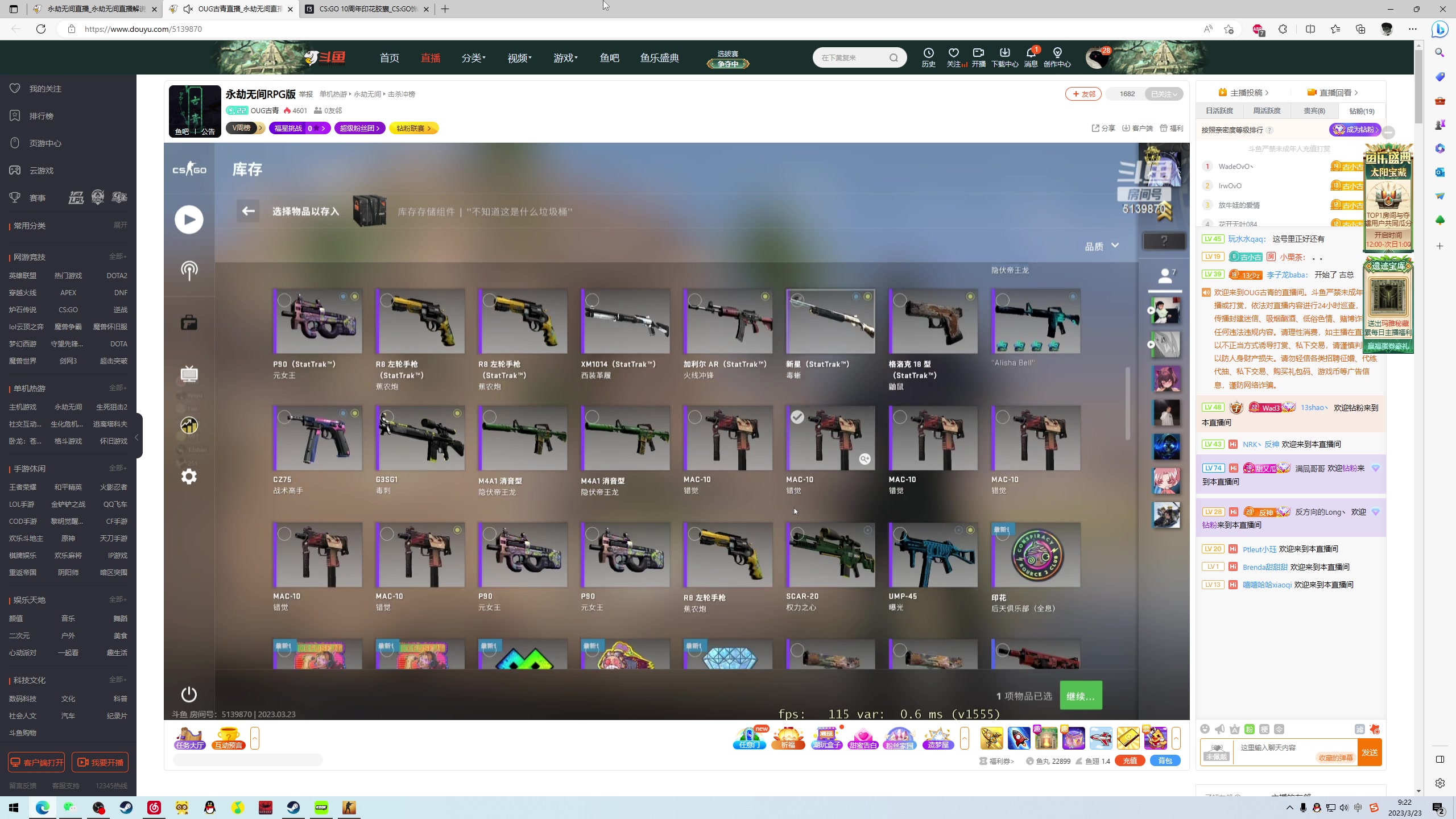Open the Douyu 历史 history icon
The width and height of the screenshot is (1456, 819).
point(929,57)
